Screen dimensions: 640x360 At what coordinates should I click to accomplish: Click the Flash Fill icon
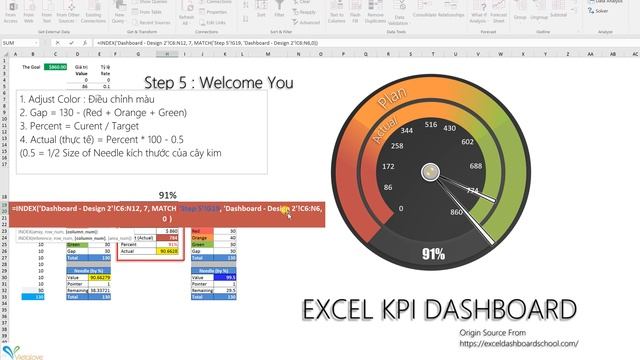pyautogui.click(x=356, y=12)
